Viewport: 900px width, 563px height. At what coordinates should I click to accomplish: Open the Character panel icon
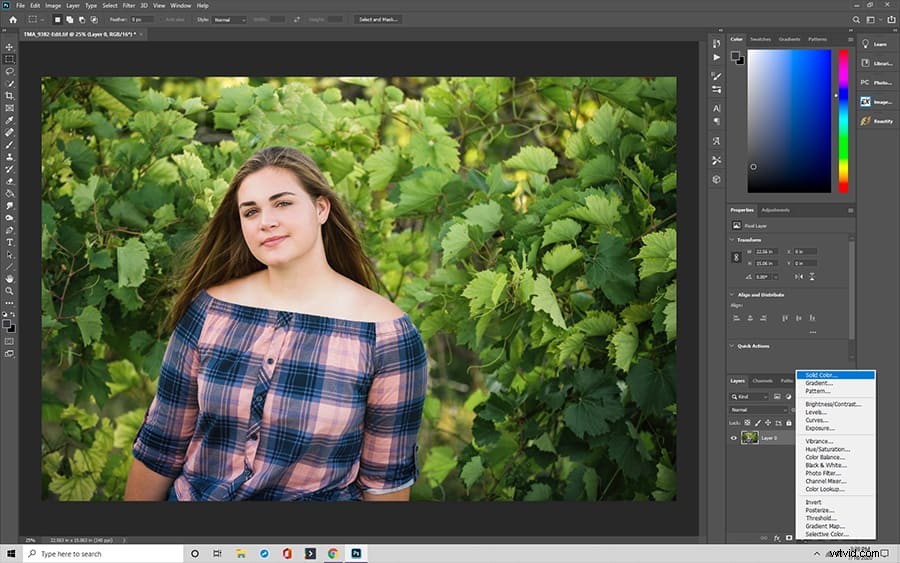coord(716,108)
